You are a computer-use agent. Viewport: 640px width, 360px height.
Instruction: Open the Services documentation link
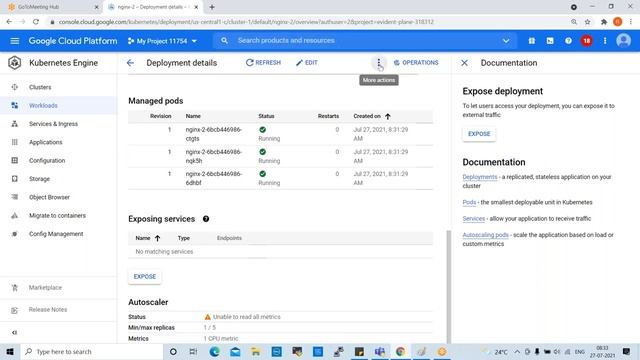tap(473, 218)
